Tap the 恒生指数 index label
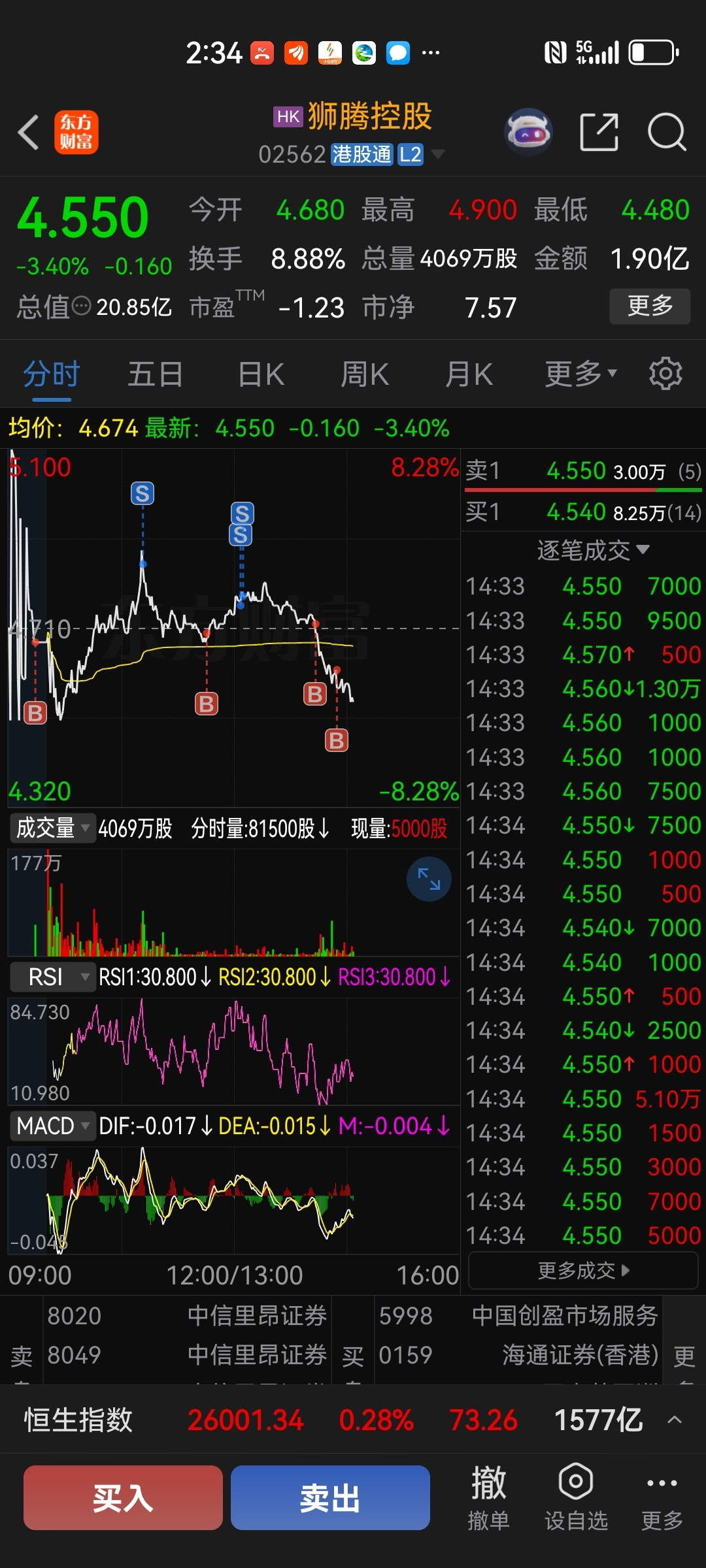Viewport: 706px width, 1568px height. (78, 1420)
